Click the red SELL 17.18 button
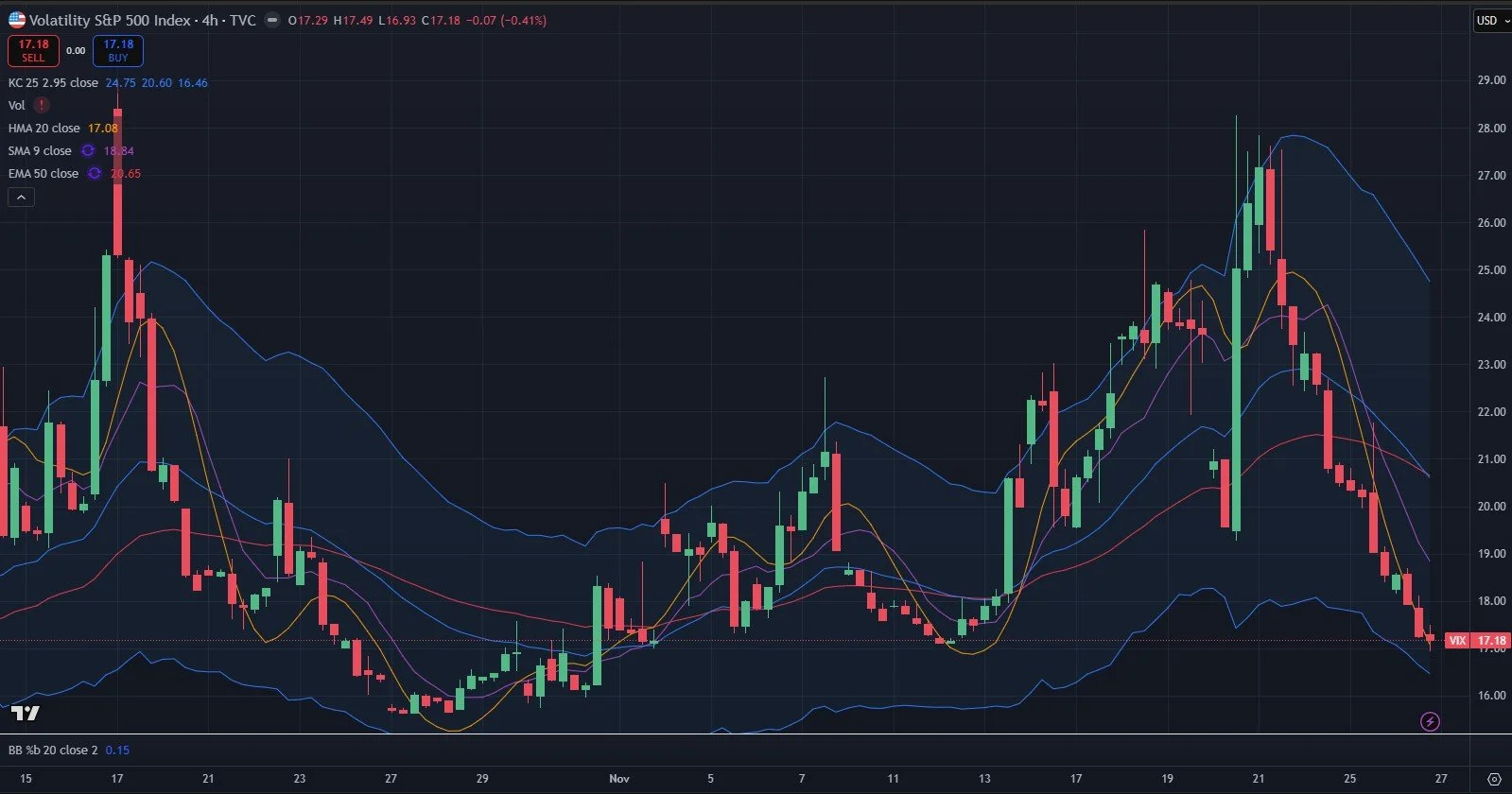The height and width of the screenshot is (794, 1512). pyautogui.click(x=33, y=51)
